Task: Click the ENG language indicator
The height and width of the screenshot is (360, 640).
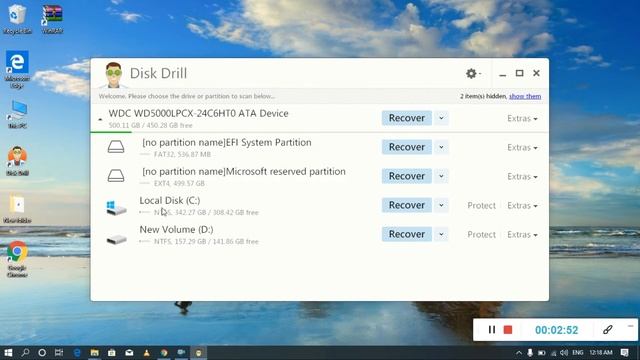Action: [578, 353]
